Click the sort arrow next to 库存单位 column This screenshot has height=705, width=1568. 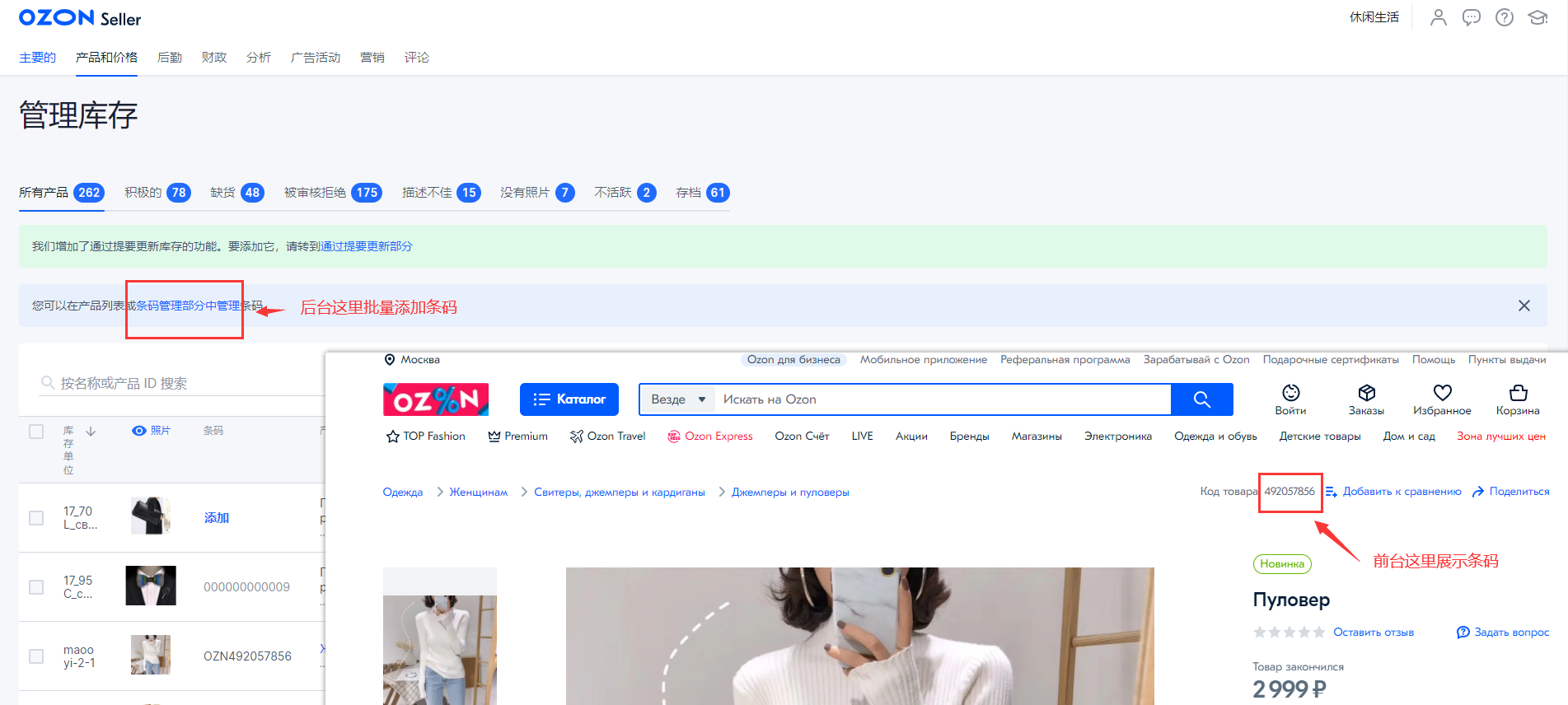pos(91,431)
